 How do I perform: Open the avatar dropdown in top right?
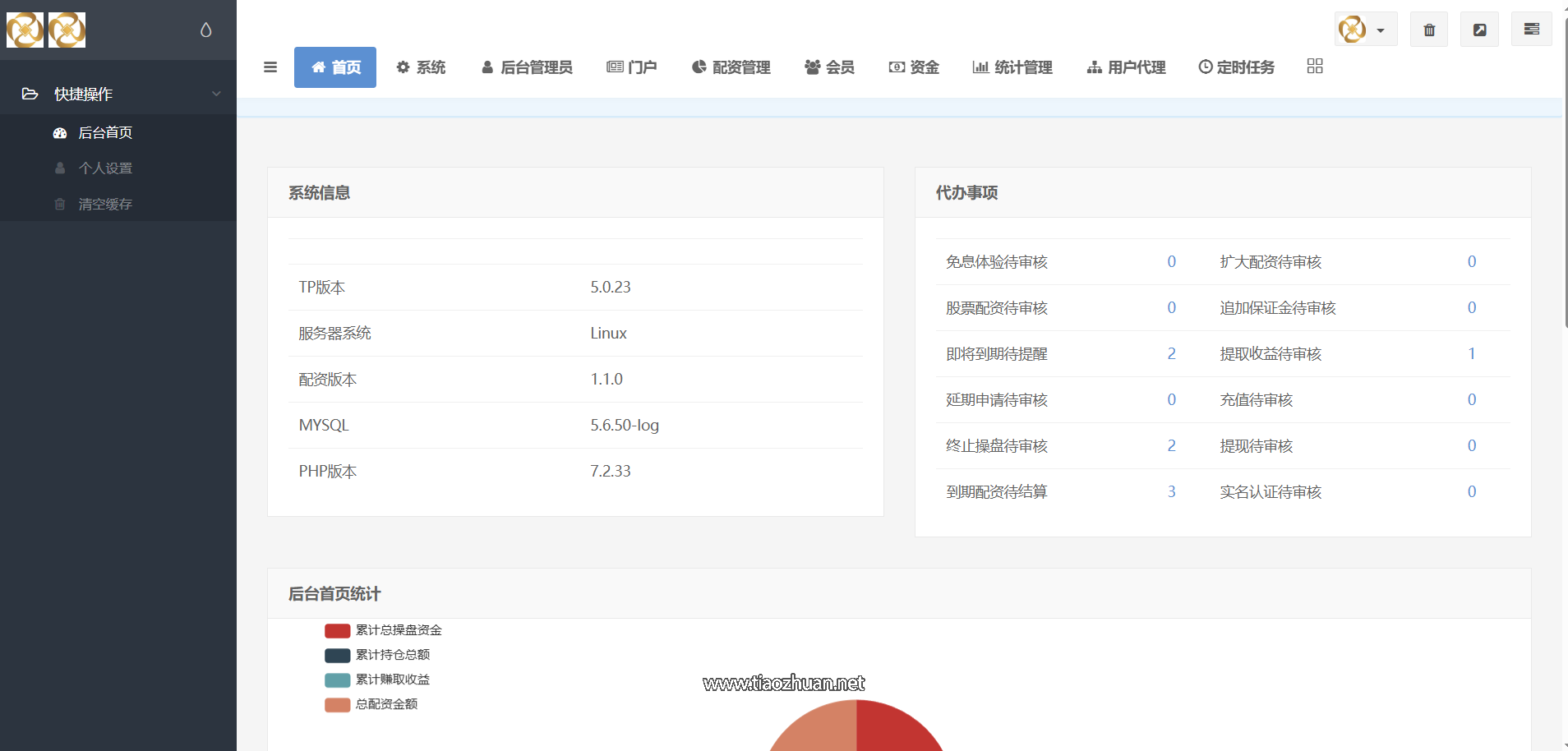[1366, 28]
